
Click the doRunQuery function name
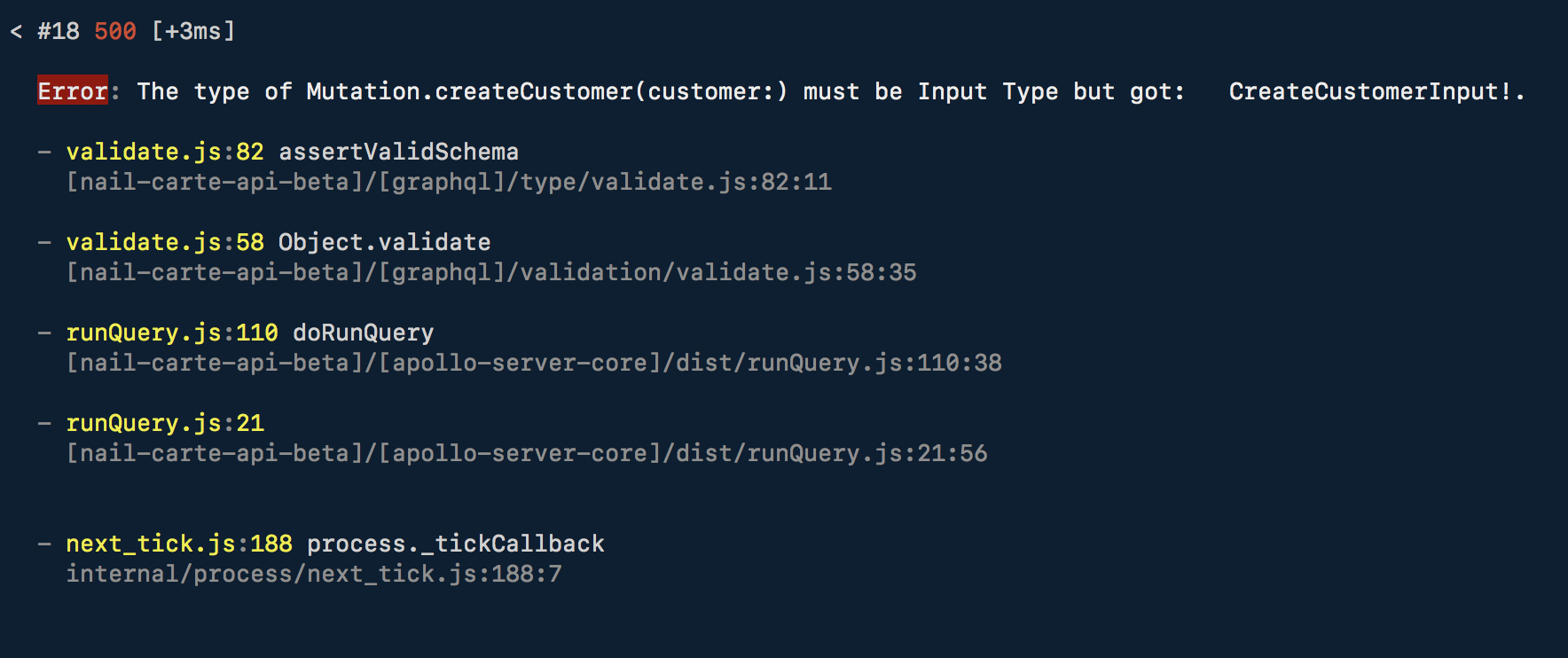pos(363,333)
